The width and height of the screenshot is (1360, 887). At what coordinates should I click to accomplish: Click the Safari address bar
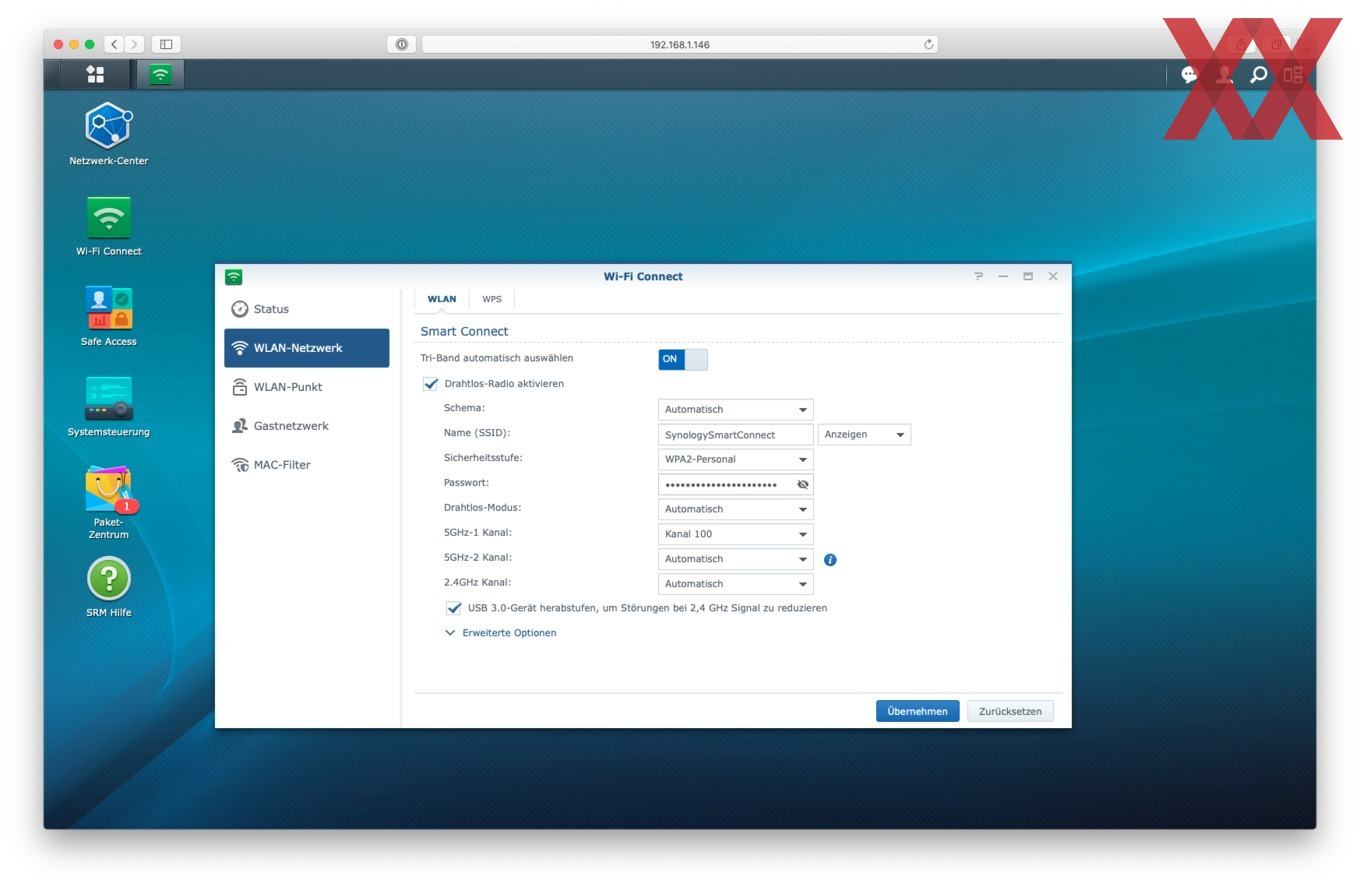point(679,44)
